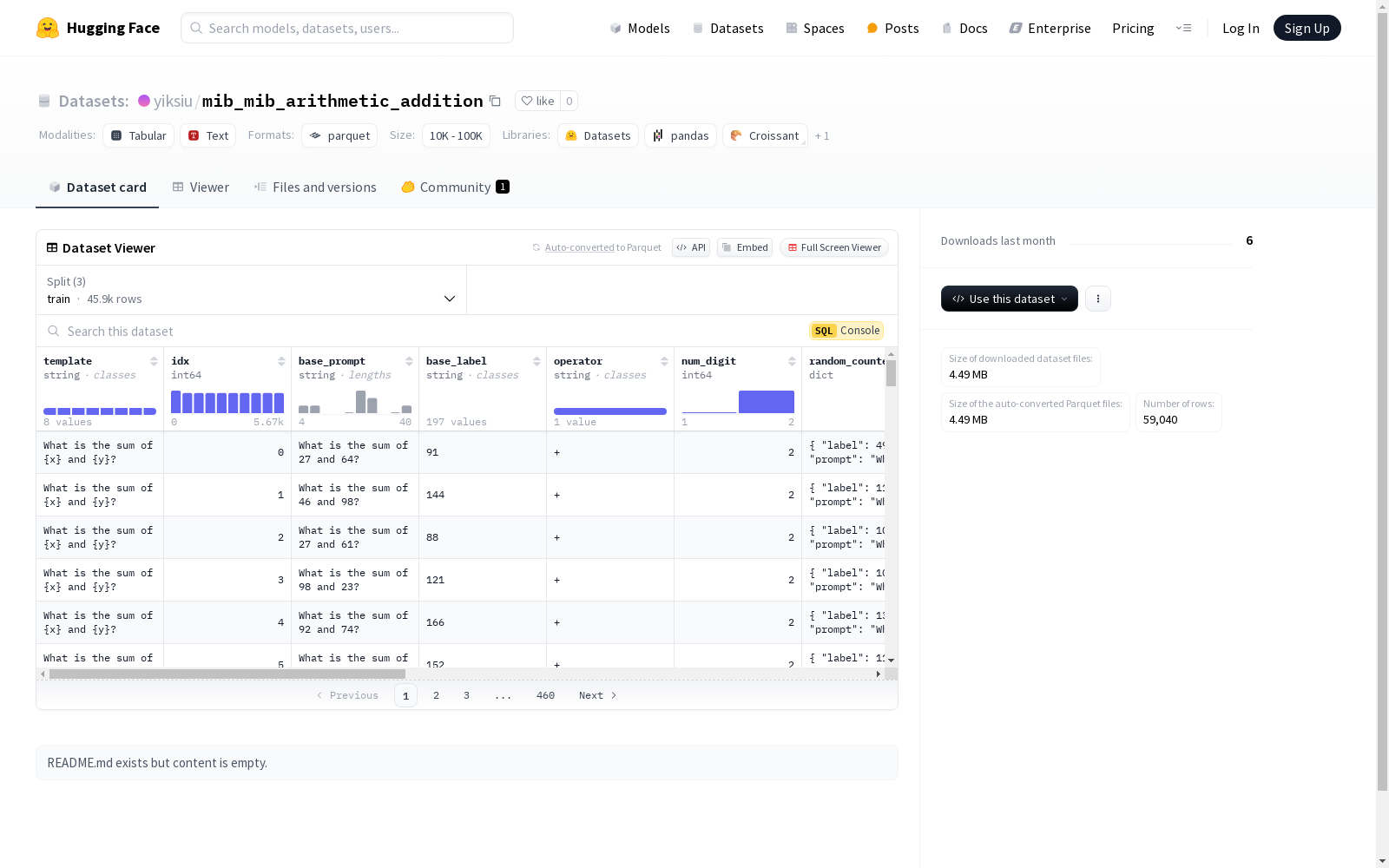Copy the dataset name with the copy icon
The height and width of the screenshot is (868, 1389).
(x=495, y=101)
